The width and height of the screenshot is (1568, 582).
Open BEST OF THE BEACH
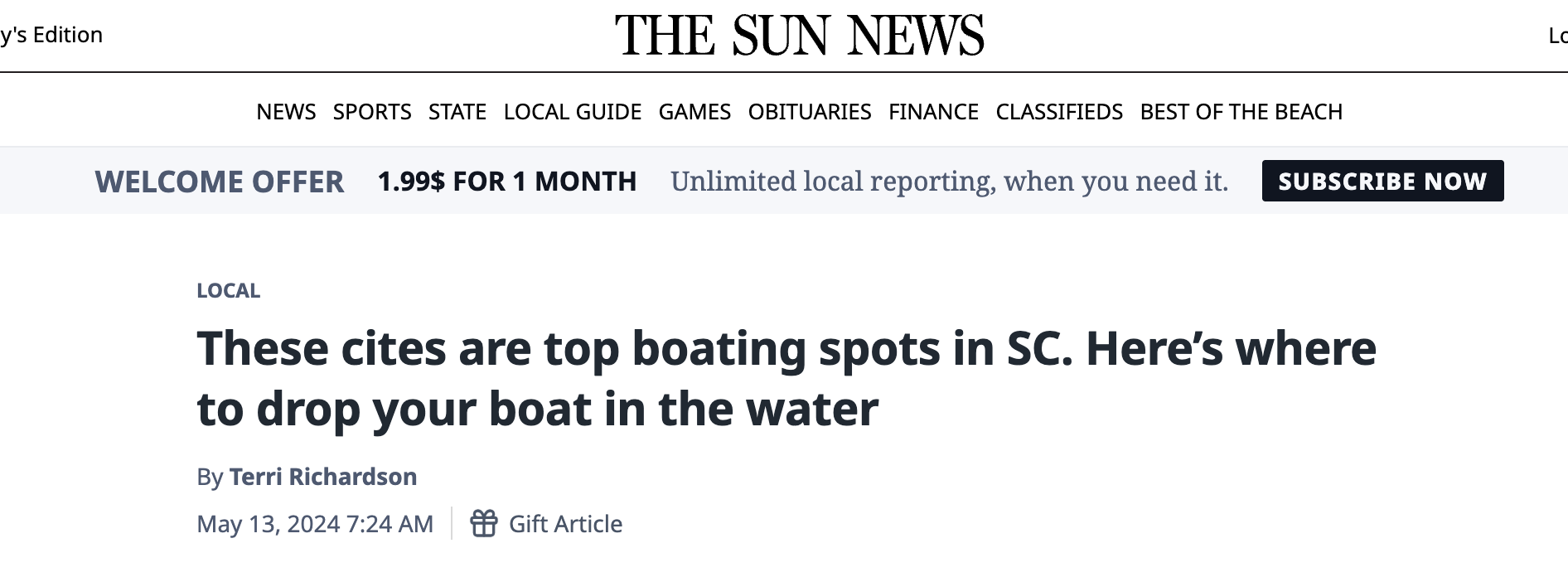click(x=1241, y=112)
